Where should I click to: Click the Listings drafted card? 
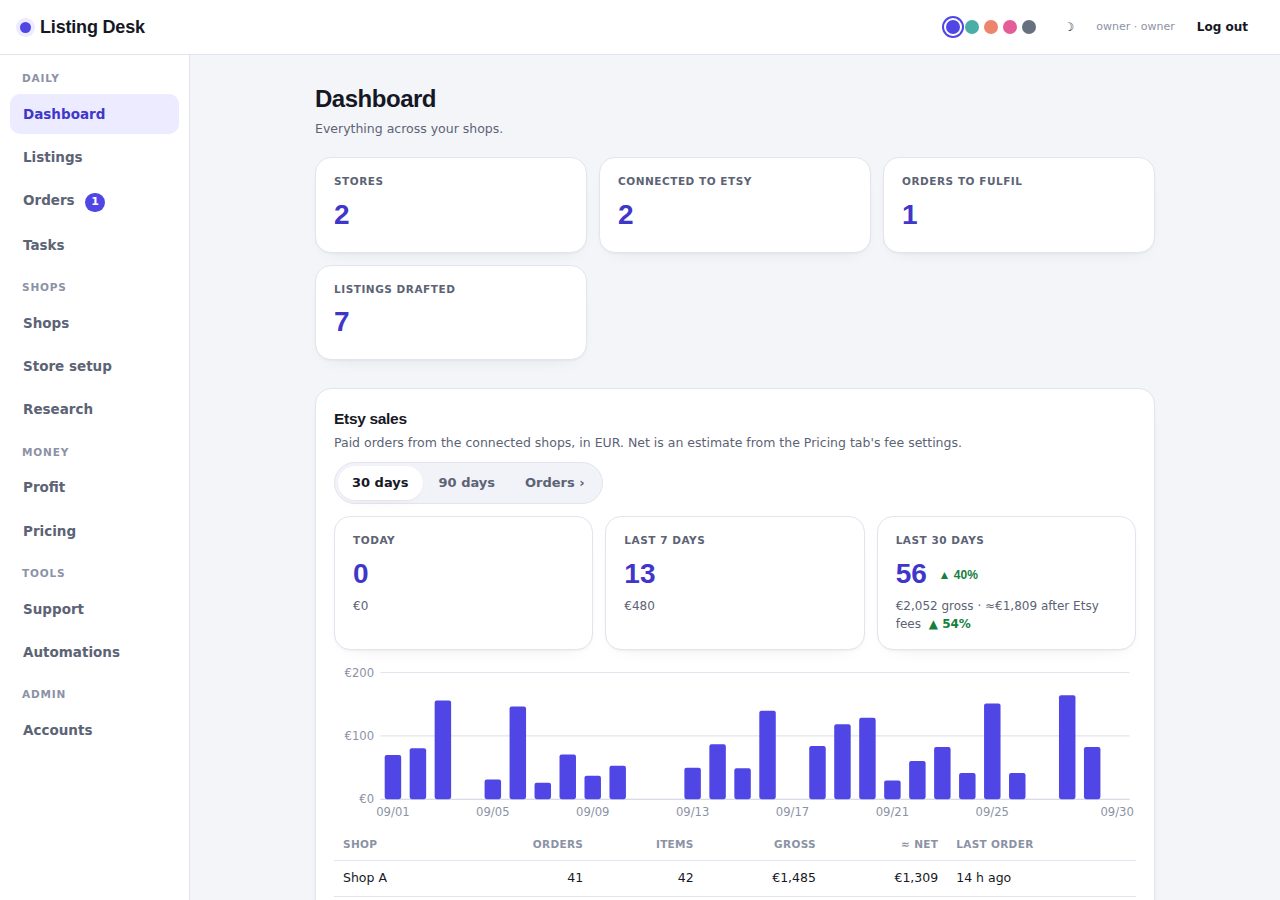click(451, 312)
